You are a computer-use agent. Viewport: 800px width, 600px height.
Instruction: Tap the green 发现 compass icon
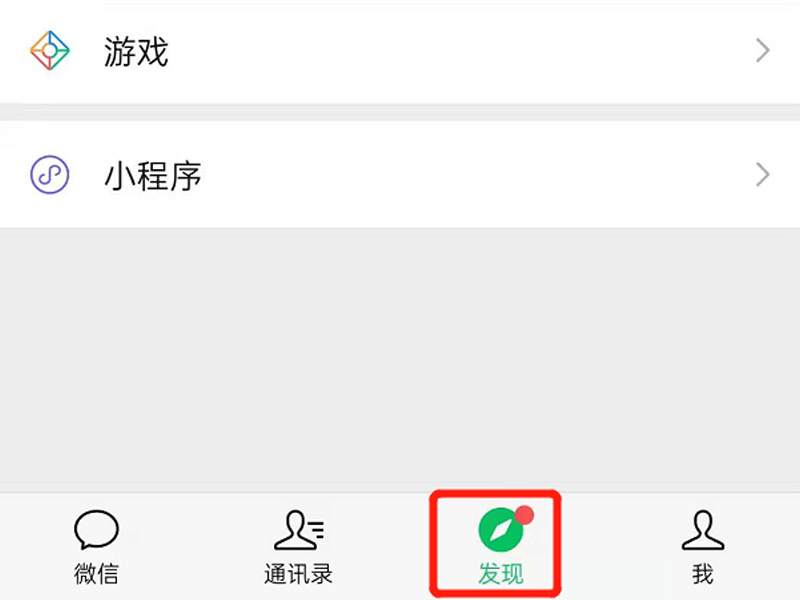coord(501,530)
